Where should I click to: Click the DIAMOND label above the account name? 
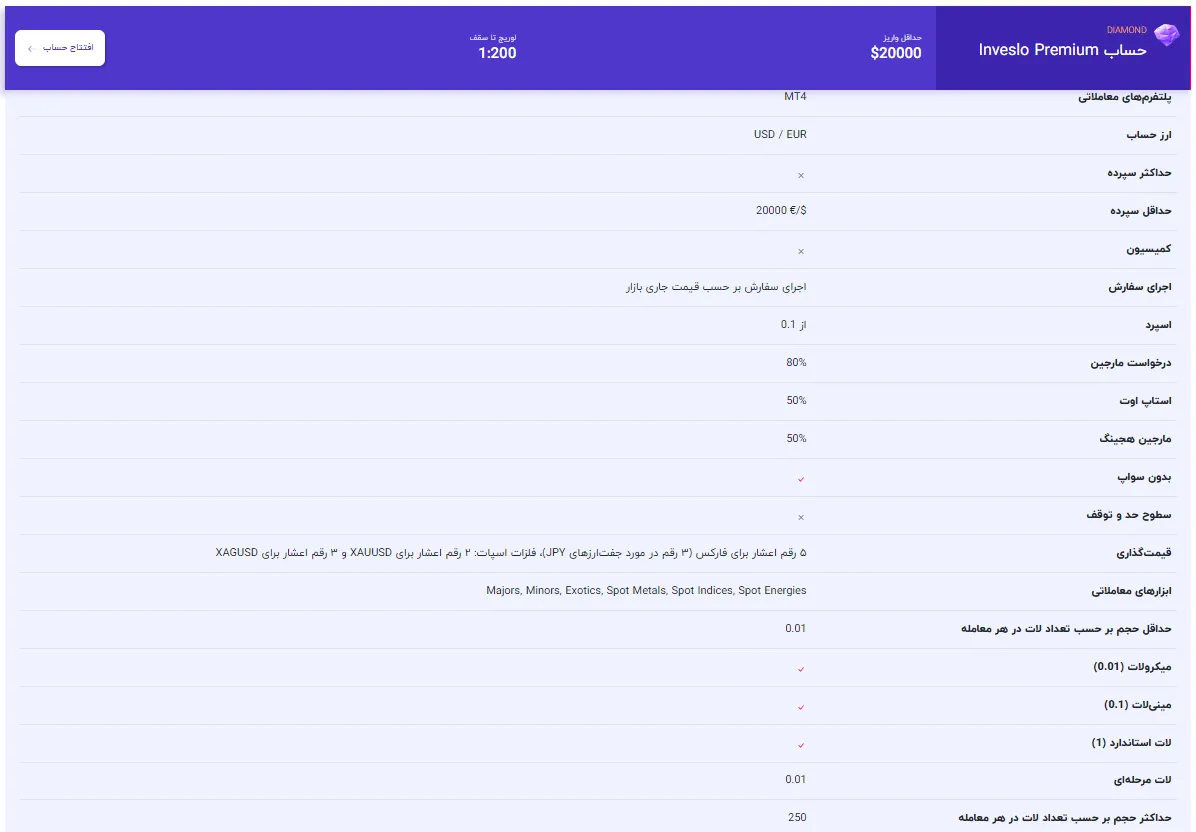[x=1126, y=30]
